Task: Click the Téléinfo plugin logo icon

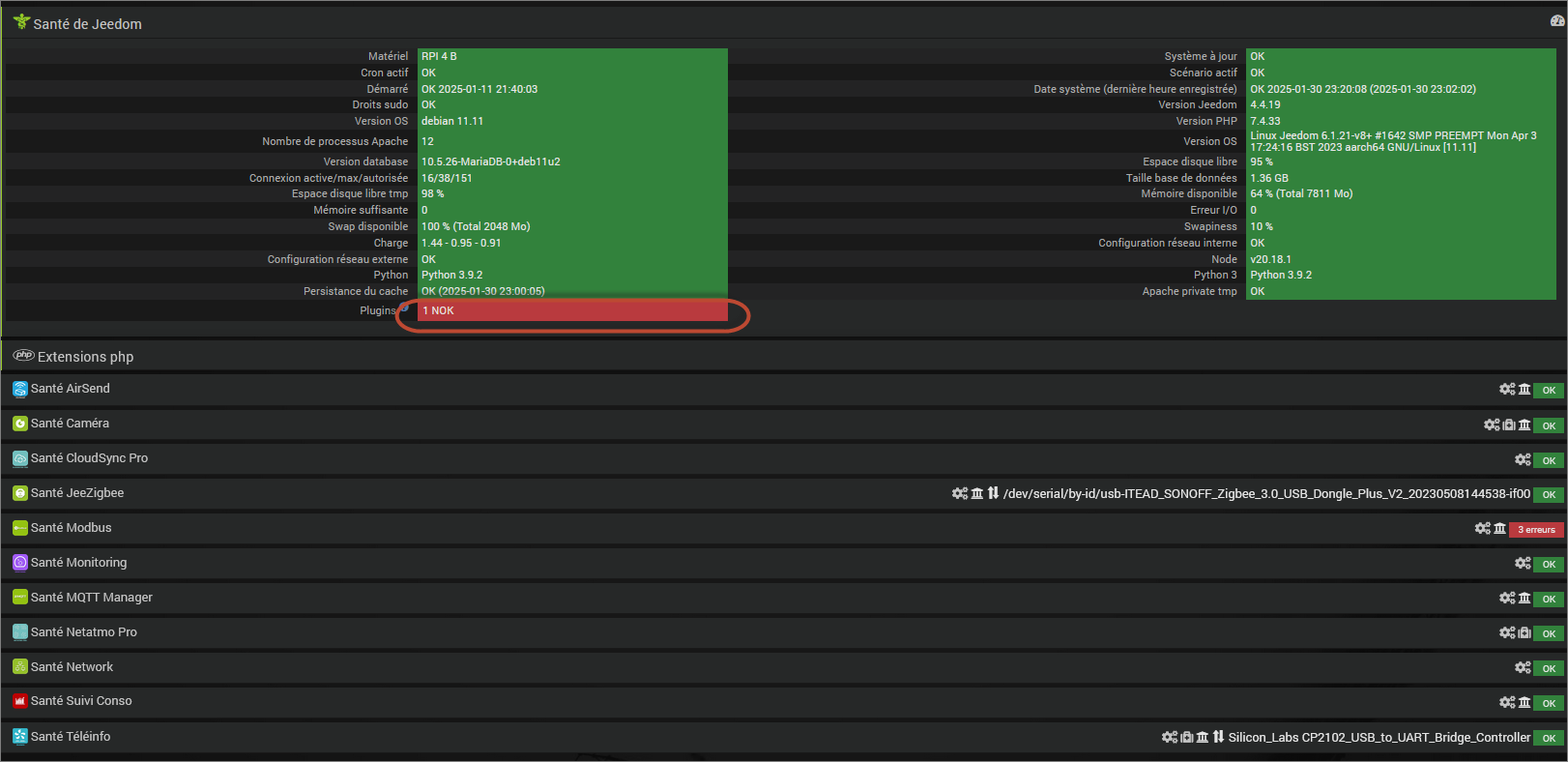Action: 20,736
